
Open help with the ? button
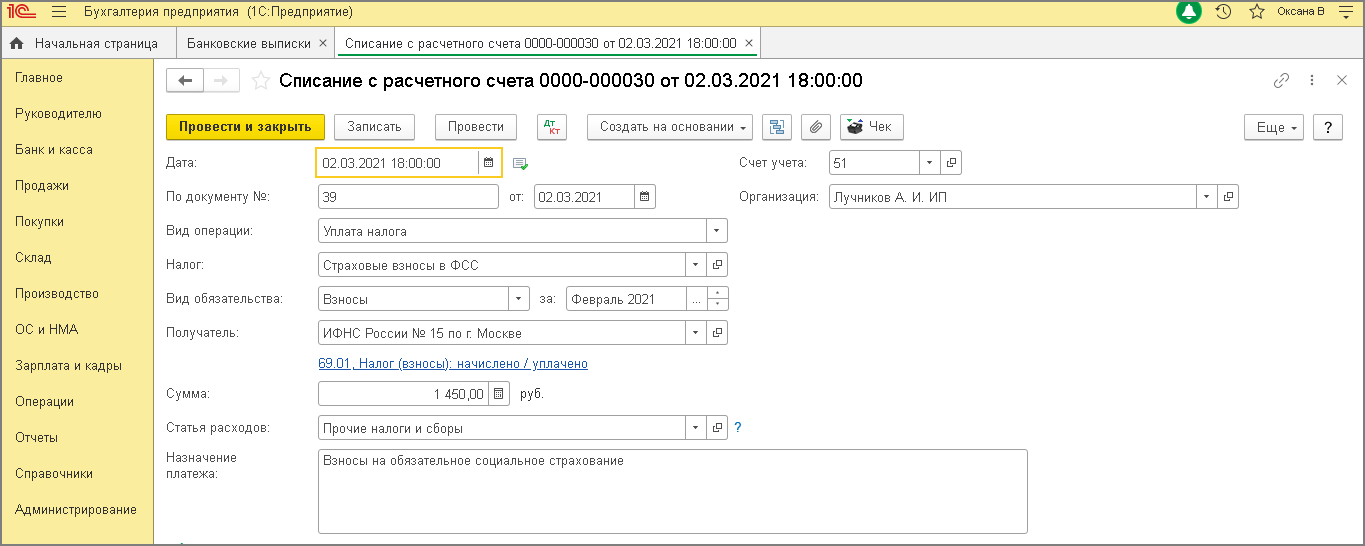click(x=1327, y=127)
